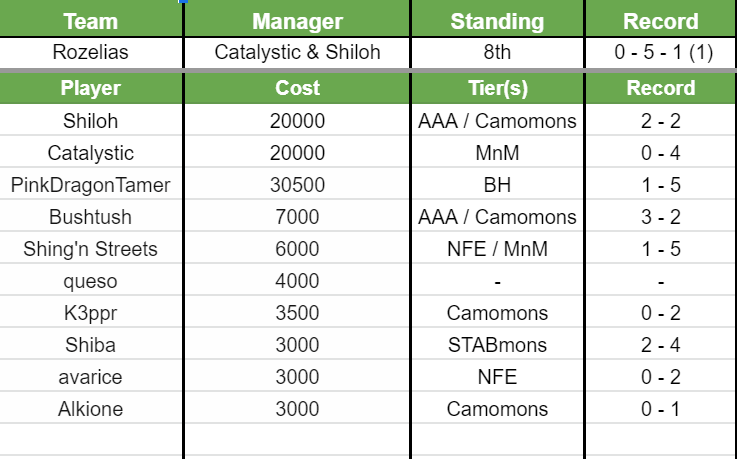Select the Team header cell
Viewport: 737px width, 459px height.
click(x=91, y=18)
